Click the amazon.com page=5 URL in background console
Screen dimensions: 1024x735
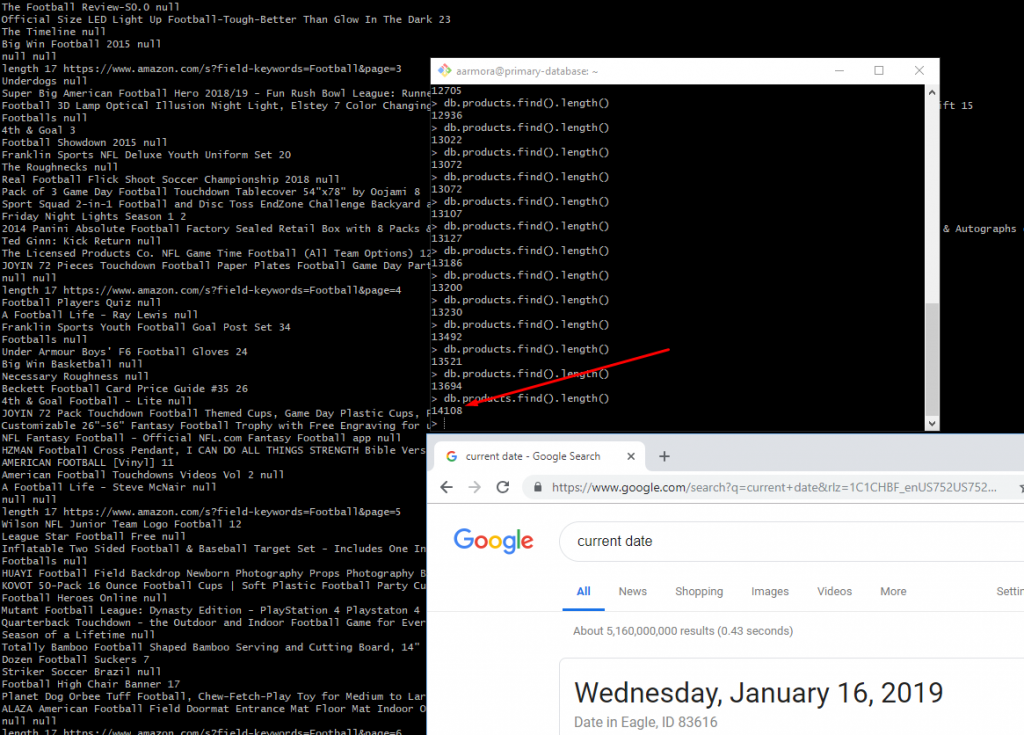pos(232,512)
